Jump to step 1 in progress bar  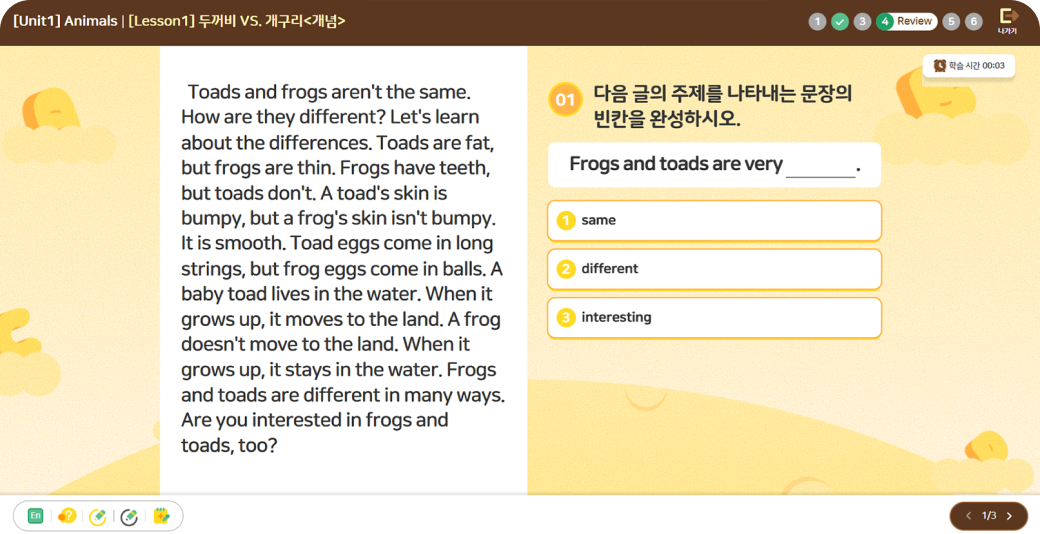[x=817, y=21]
